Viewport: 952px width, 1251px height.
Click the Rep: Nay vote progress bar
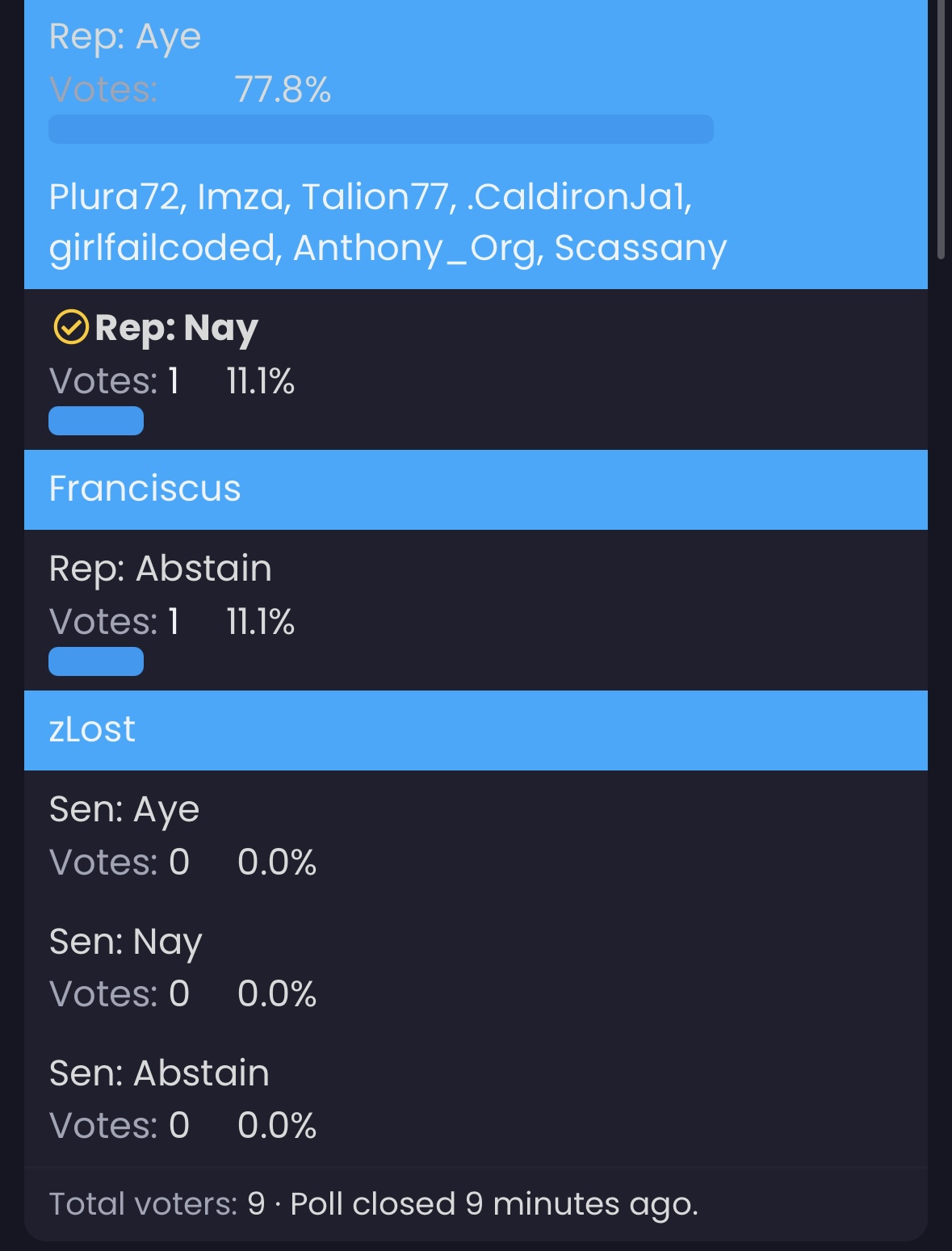pyautogui.click(x=96, y=421)
